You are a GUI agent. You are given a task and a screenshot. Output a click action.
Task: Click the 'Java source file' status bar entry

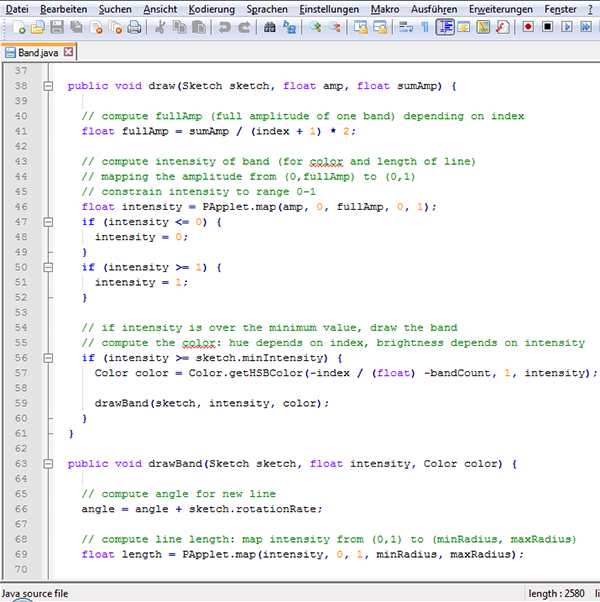35,594
